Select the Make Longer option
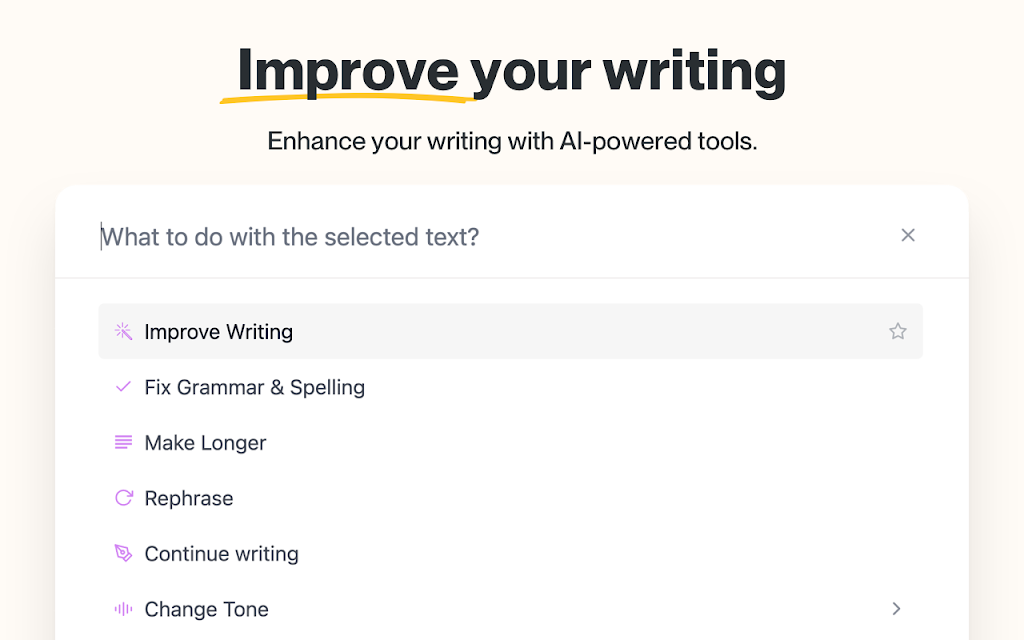 tap(511, 442)
